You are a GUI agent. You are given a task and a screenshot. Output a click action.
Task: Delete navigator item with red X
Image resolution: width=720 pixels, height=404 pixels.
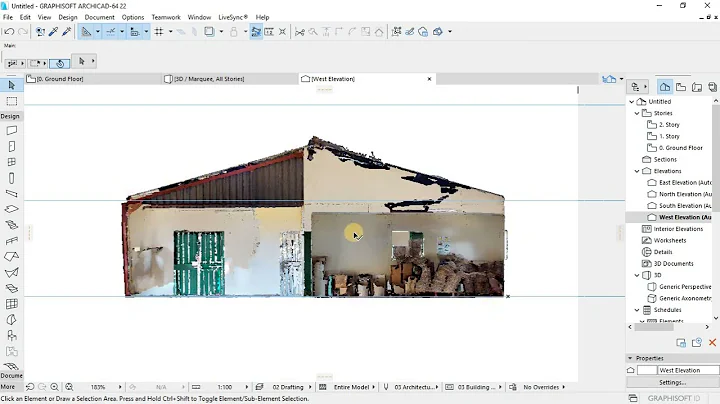pos(712,342)
